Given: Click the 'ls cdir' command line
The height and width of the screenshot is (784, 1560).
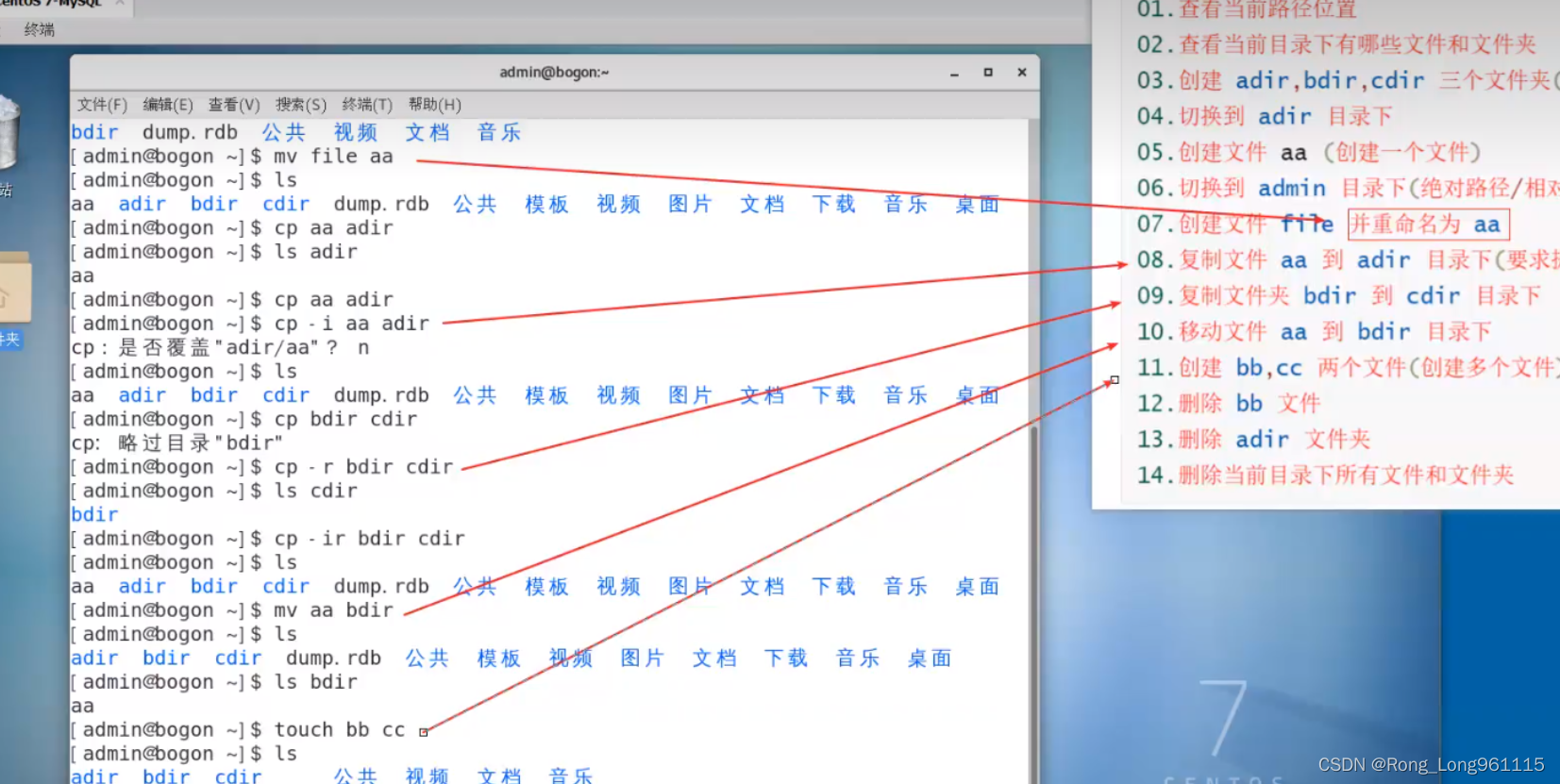Looking at the screenshot, I should coord(315,492).
